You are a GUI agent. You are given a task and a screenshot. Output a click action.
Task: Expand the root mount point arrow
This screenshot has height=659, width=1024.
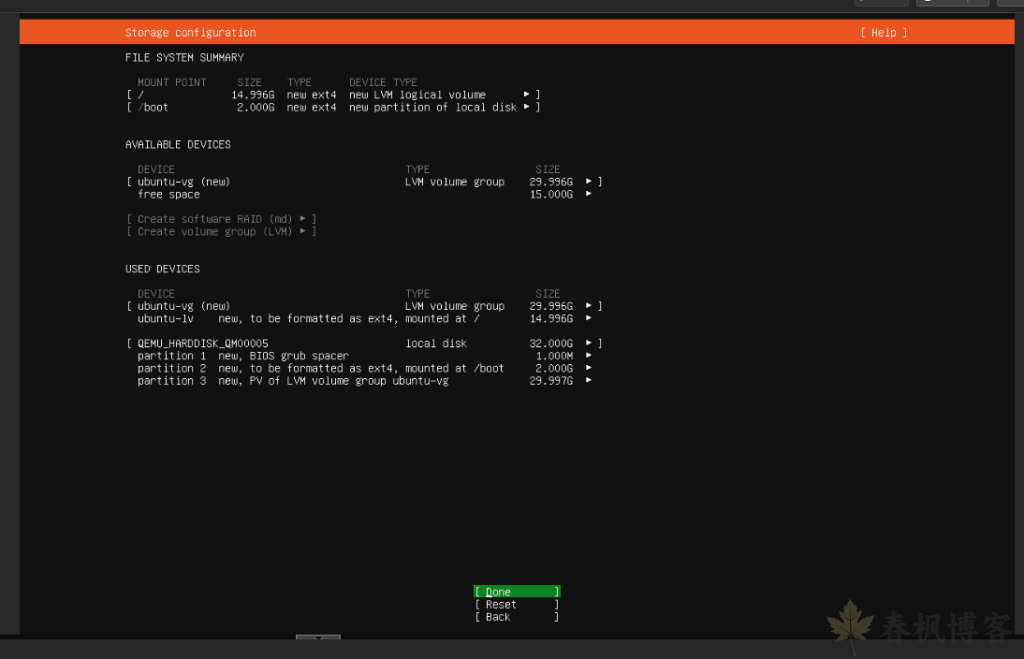click(x=526, y=95)
